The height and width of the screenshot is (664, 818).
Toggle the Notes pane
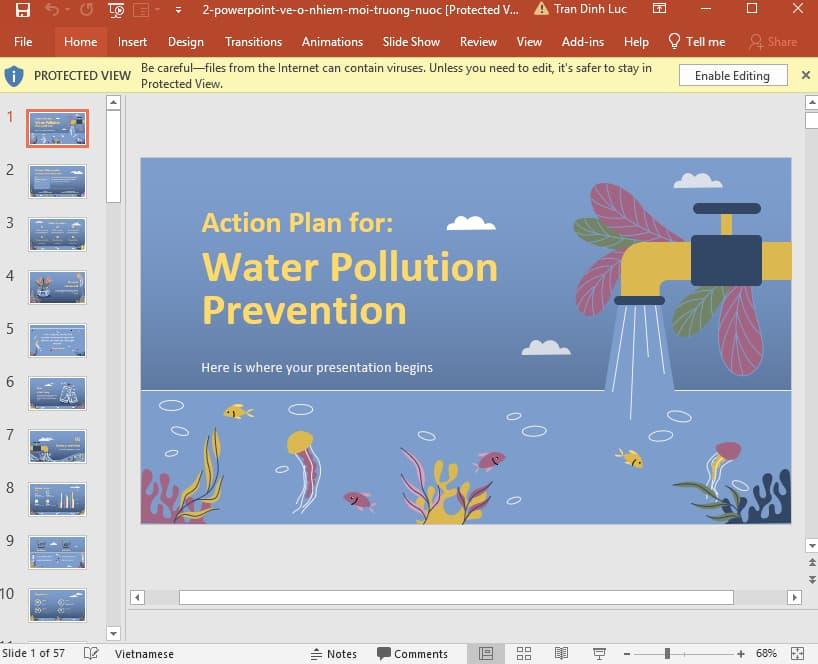tap(334, 653)
